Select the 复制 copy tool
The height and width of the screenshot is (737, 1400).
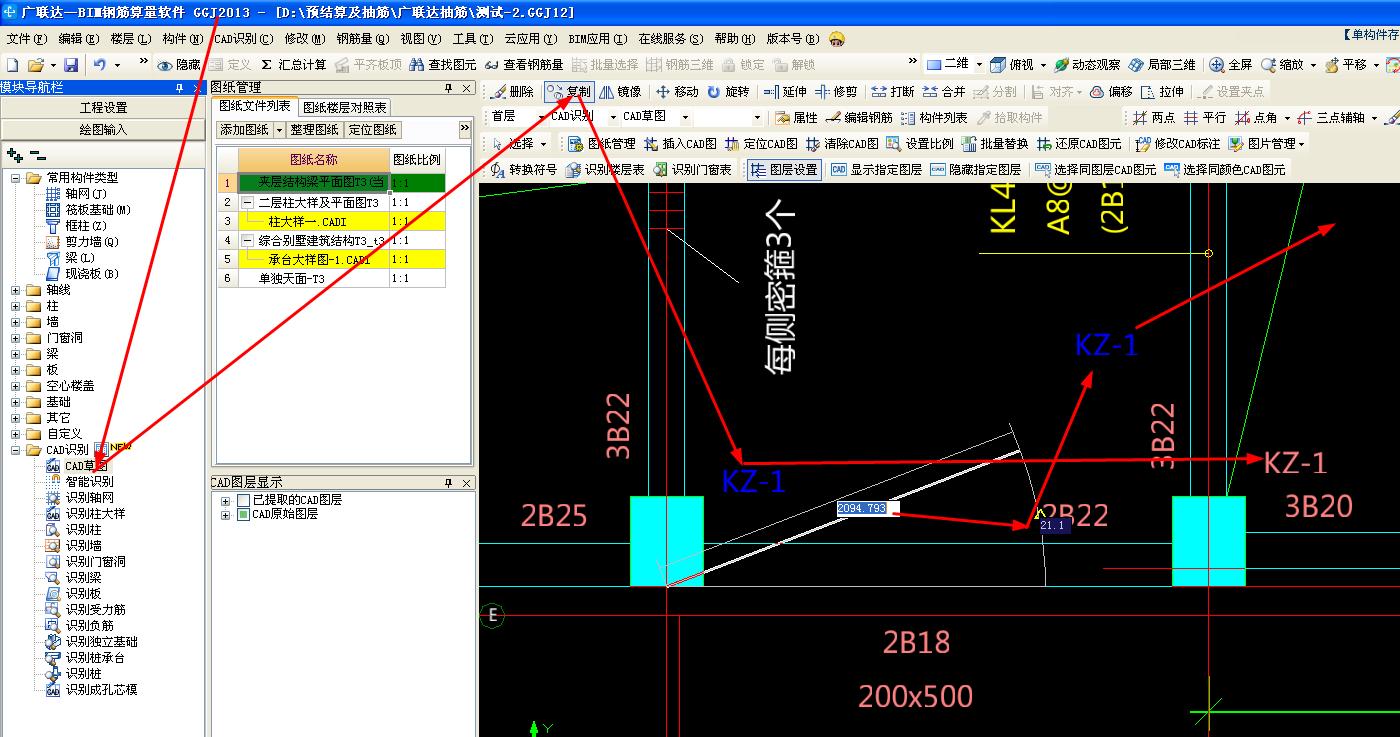pos(568,91)
